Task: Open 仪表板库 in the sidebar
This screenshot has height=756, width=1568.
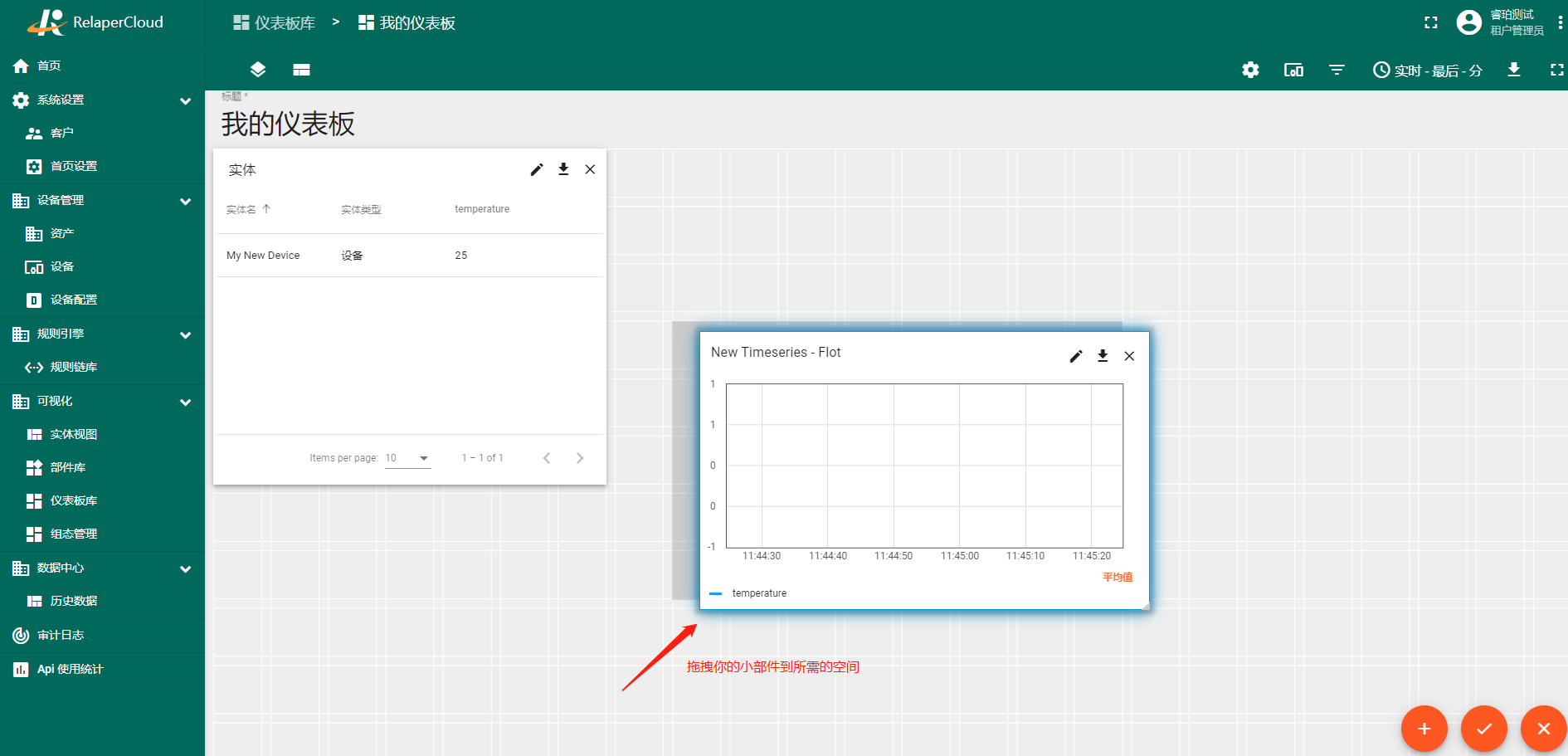Action: (102, 500)
